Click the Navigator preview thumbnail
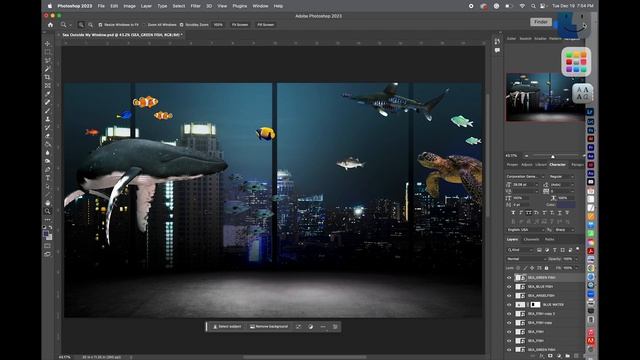This screenshot has height=360, width=640. coord(545,97)
